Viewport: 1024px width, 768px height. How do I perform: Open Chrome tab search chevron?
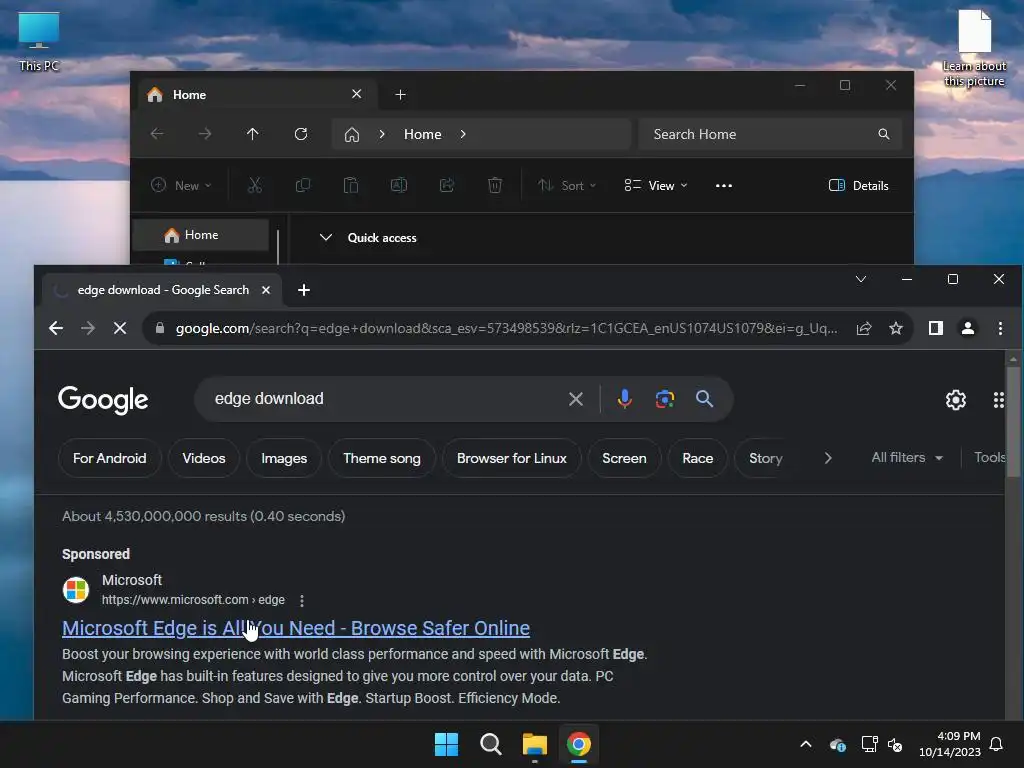pos(861,280)
